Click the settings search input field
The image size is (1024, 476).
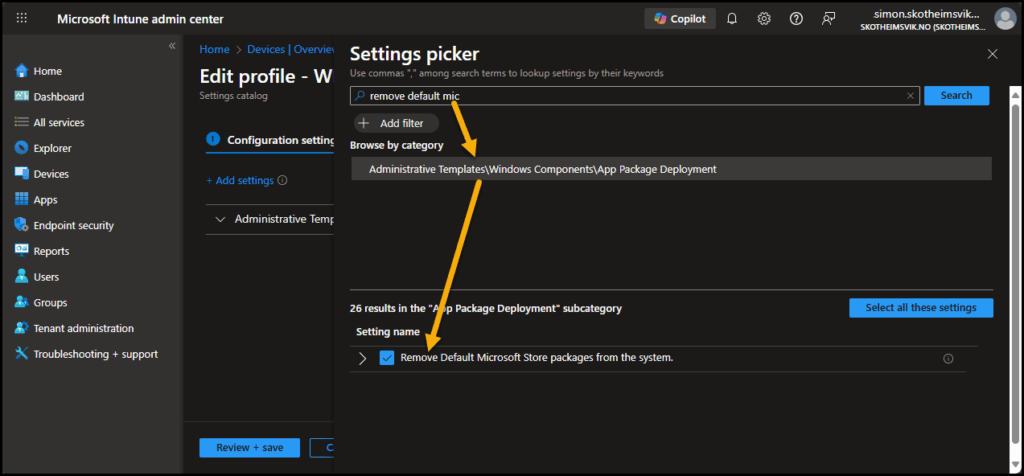(630, 96)
